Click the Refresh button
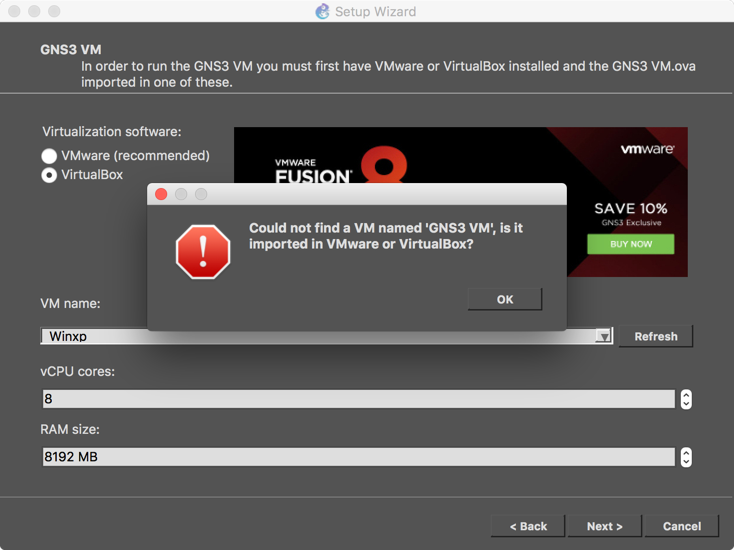Image resolution: width=734 pixels, height=550 pixels. point(655,336)
